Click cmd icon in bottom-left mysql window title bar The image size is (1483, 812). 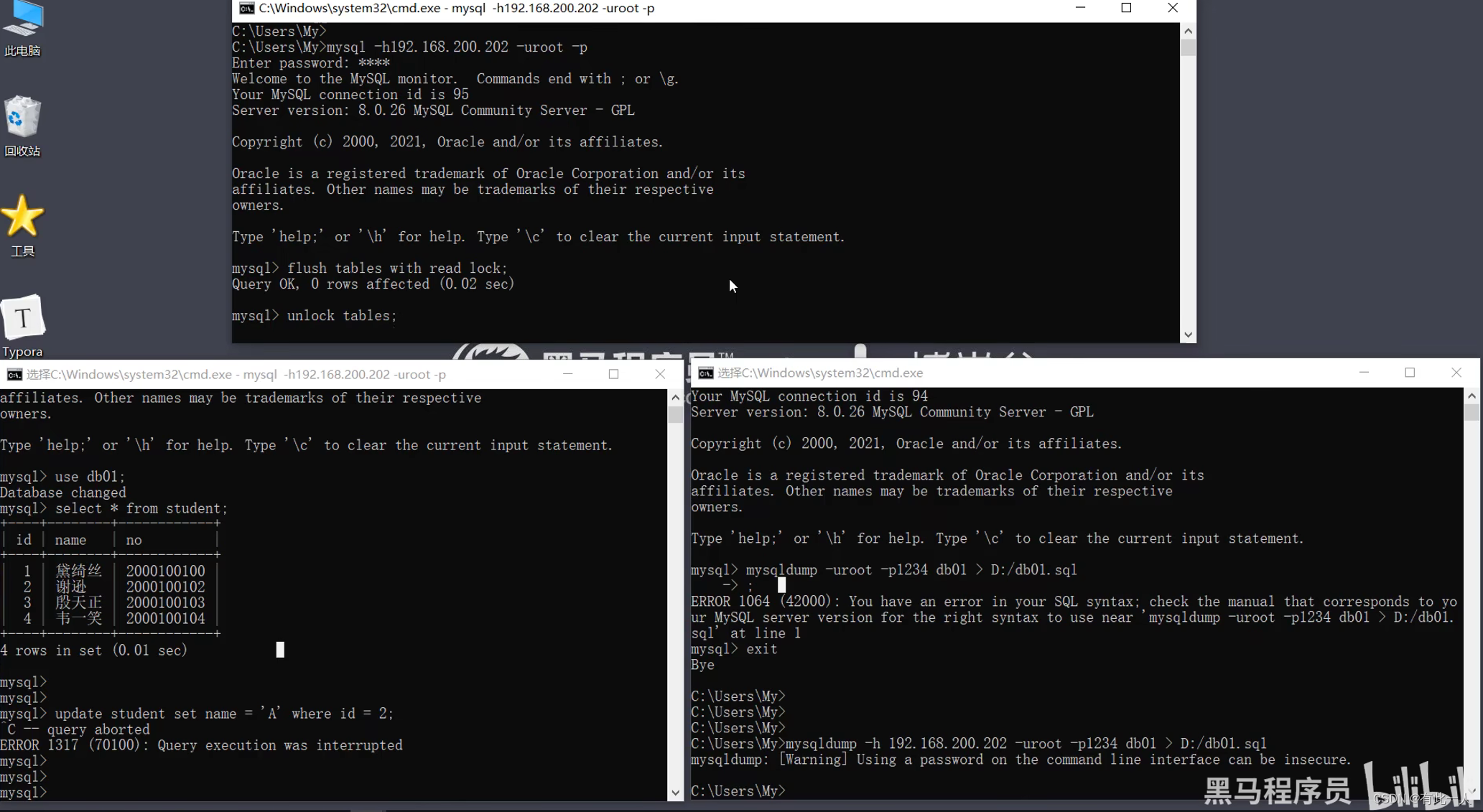(x=14, y=375)
